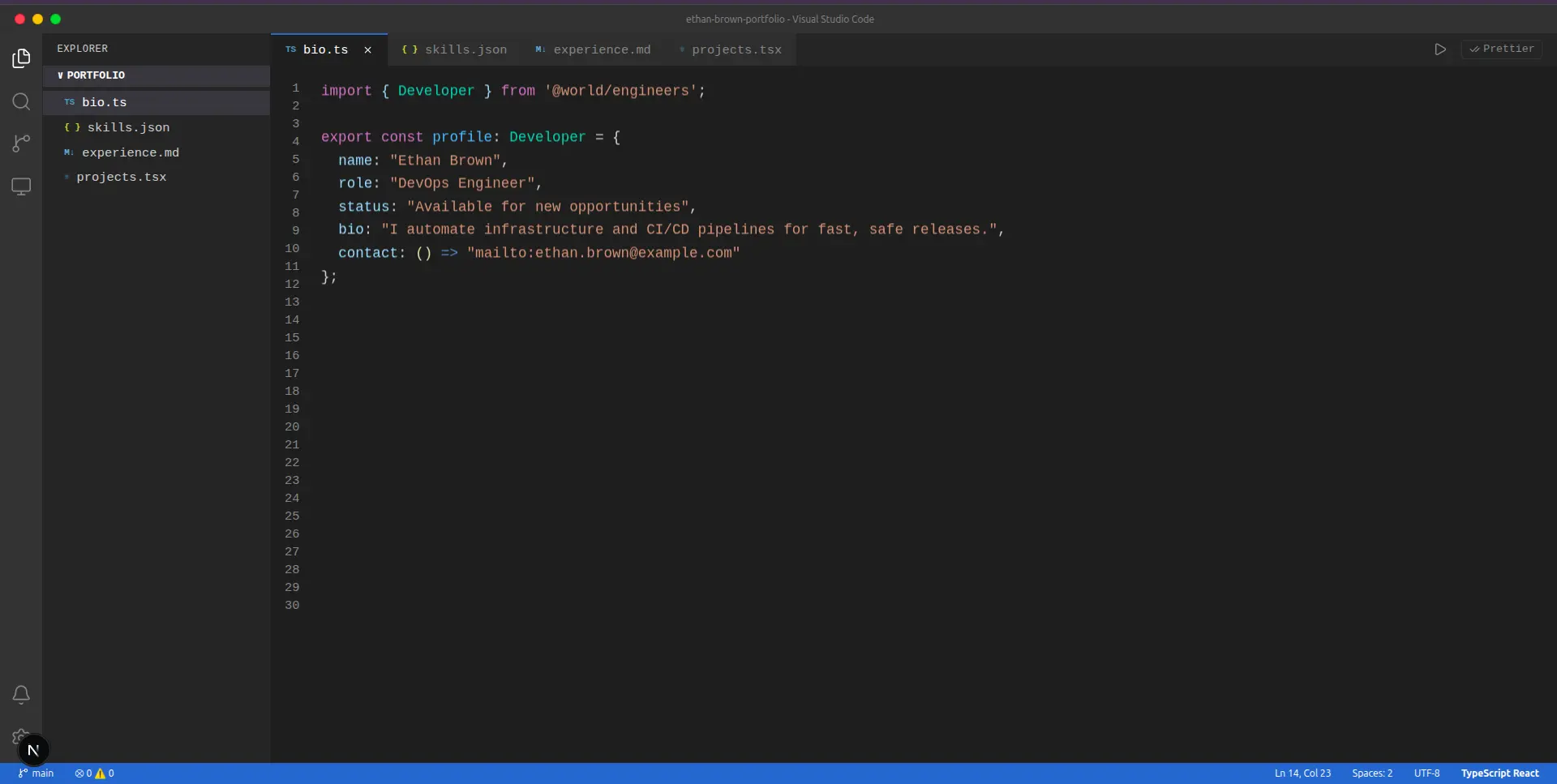Open the notifications bell icon
Screen dimensions: 1557x784
(x=21, y=695)
